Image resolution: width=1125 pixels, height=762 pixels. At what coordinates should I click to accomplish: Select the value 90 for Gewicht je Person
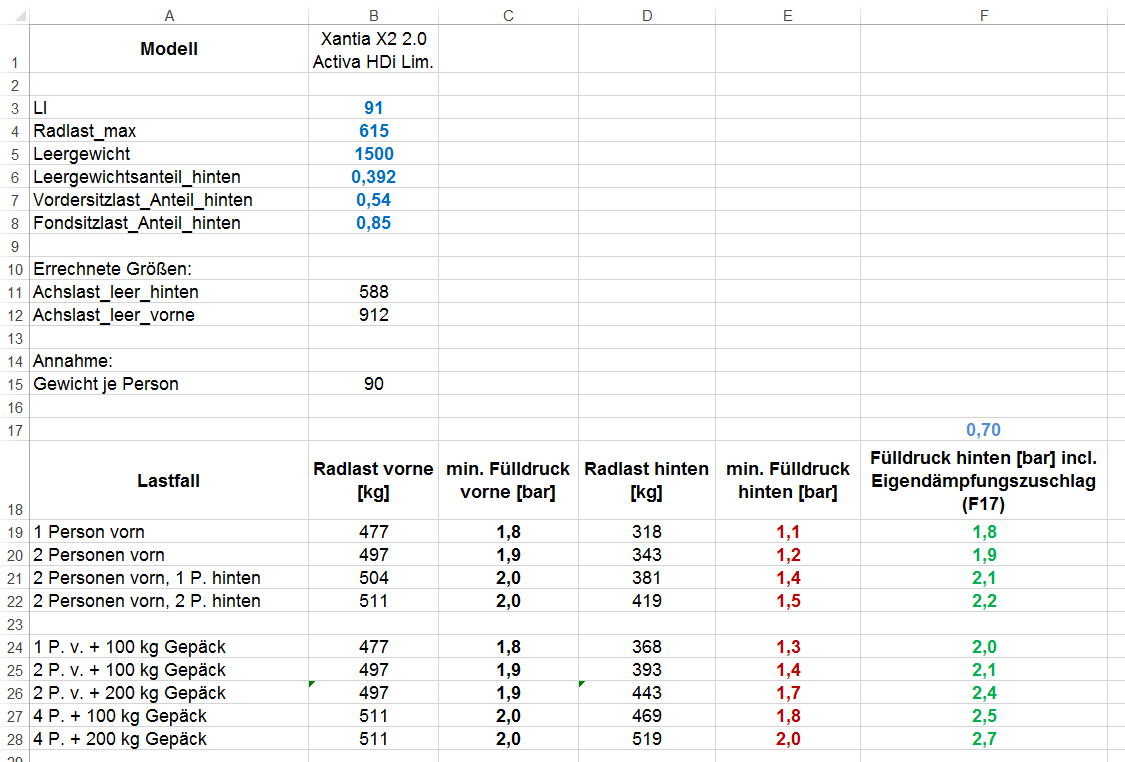coord(373,383)
